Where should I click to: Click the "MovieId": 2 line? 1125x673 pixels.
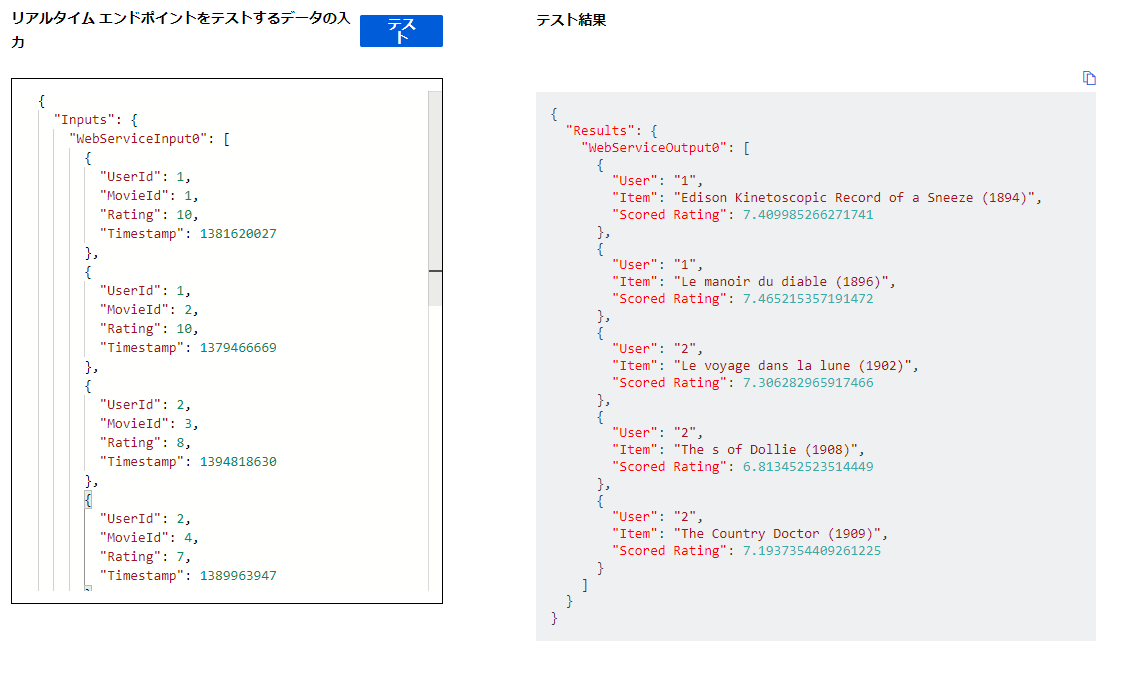149,310
